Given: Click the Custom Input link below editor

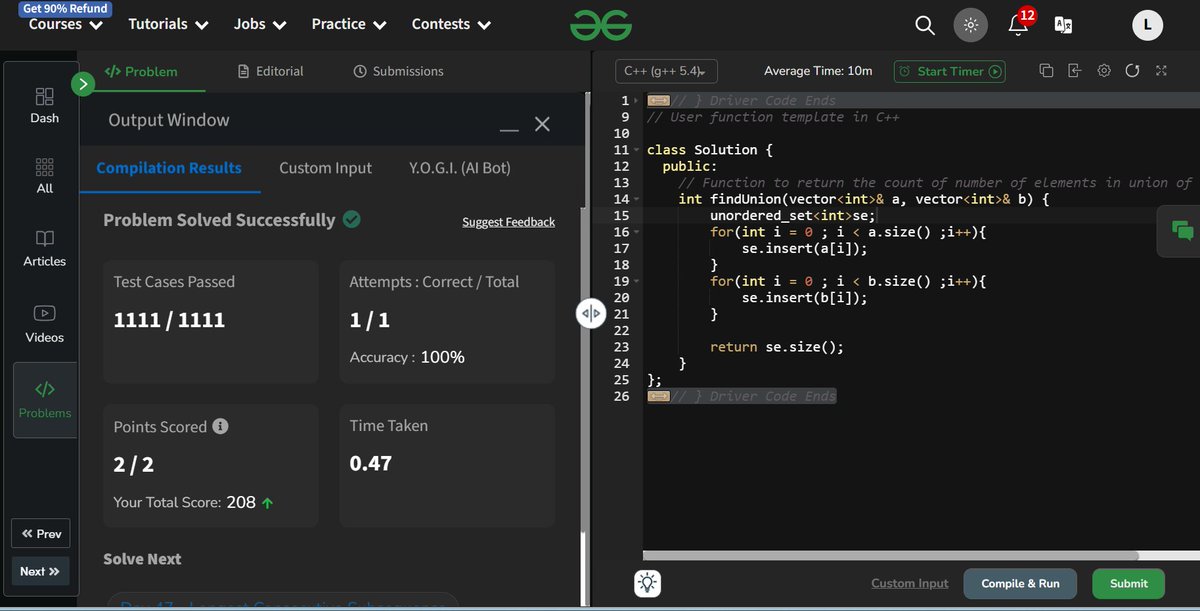Looking at the screenshot, I should coord(909,583).
